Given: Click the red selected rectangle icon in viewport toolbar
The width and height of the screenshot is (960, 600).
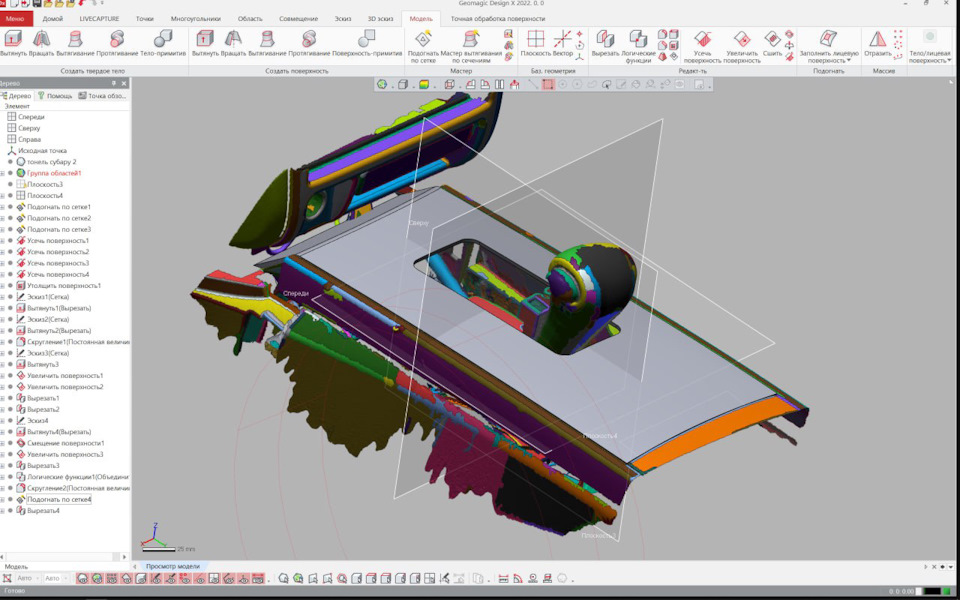Looking at the screenshot, I should click(548, 84).
